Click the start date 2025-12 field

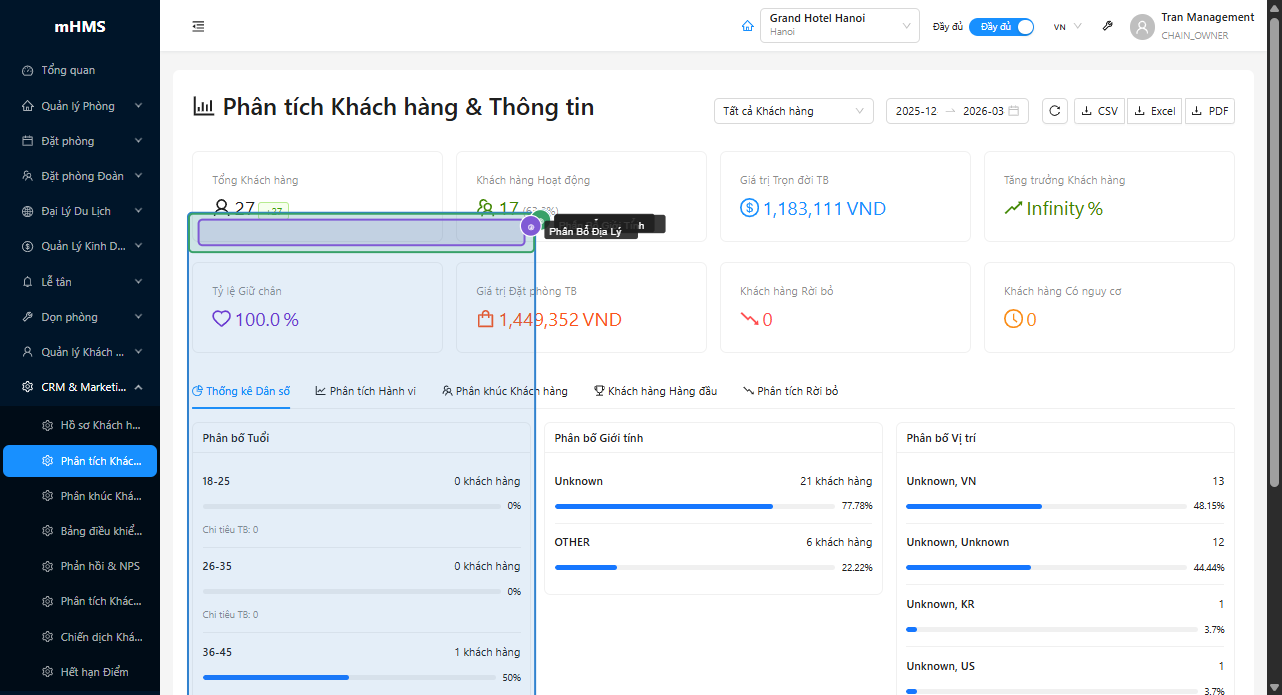[916, 111]
